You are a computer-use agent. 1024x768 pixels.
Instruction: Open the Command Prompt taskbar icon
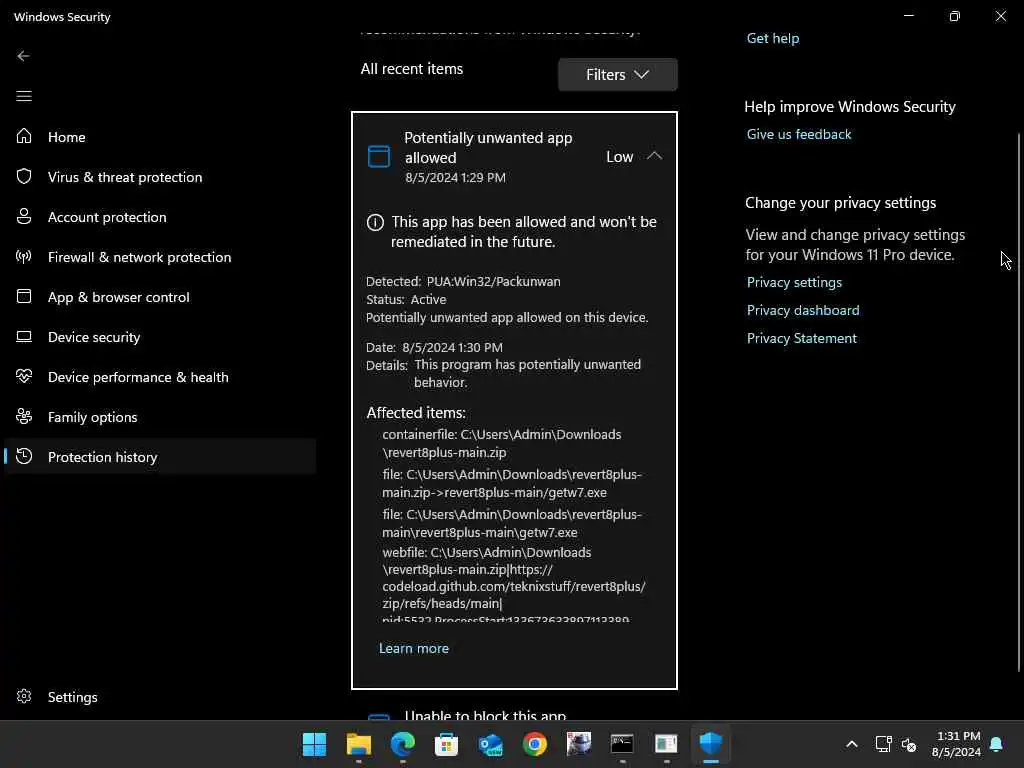[x=622, y=744]
